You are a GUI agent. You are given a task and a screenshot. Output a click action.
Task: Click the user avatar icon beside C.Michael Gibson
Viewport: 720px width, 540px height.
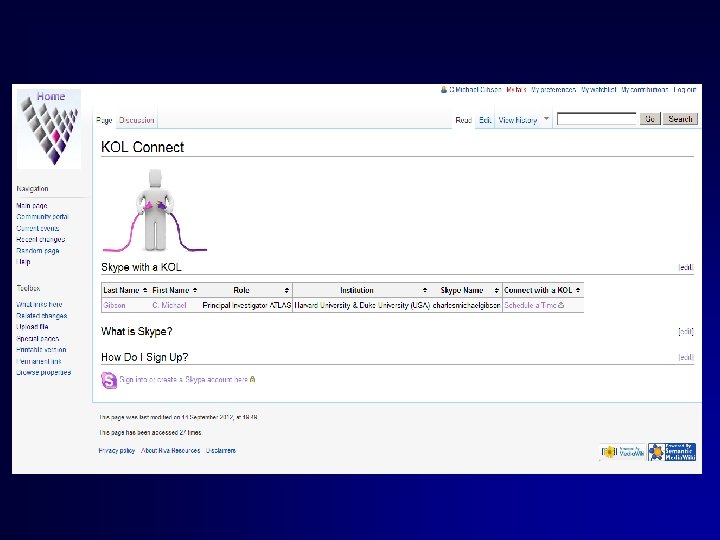[x=444, y=90]
